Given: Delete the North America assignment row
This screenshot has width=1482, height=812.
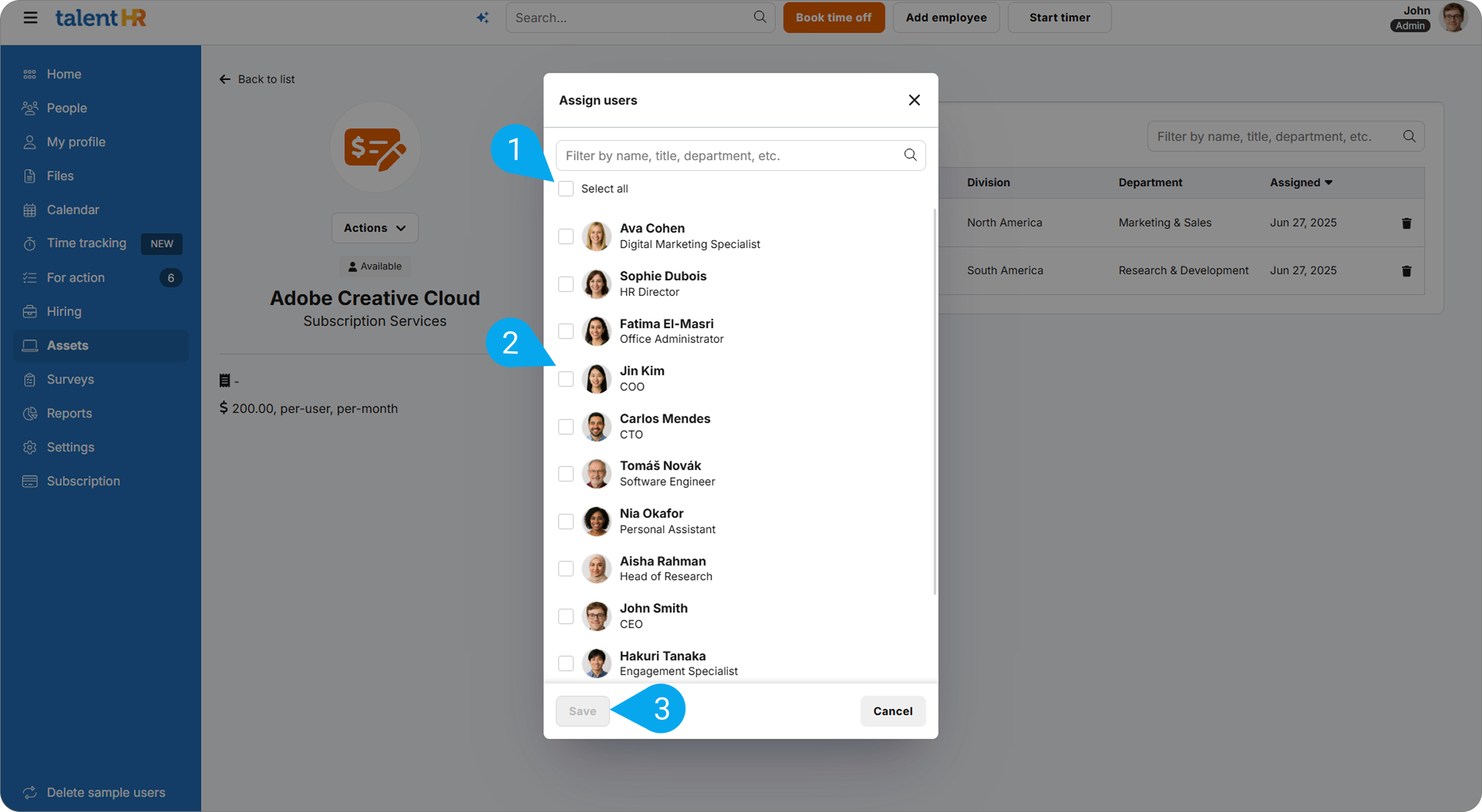Looking at the screenshot, I should point(1407,223).
